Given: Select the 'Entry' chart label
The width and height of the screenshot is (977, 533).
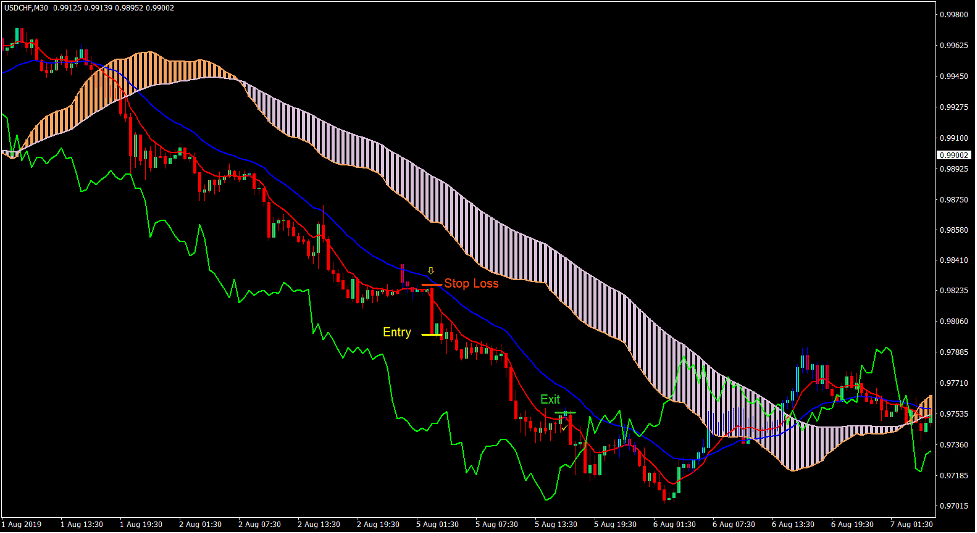Looking at the screenshot, I should (x=397, y=332).
